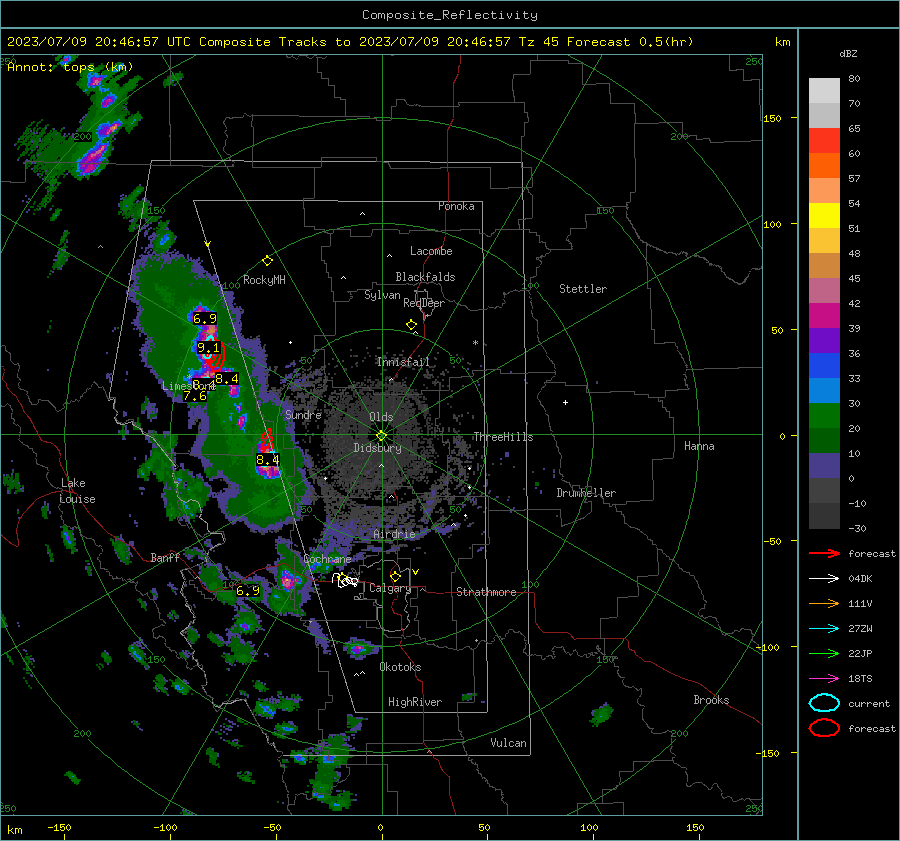Image resolution: width=900 pixels, height=841 pixels.
Task: Click the 'Annot: tops (km)' annotation text
Action: [x=70, y=67]
